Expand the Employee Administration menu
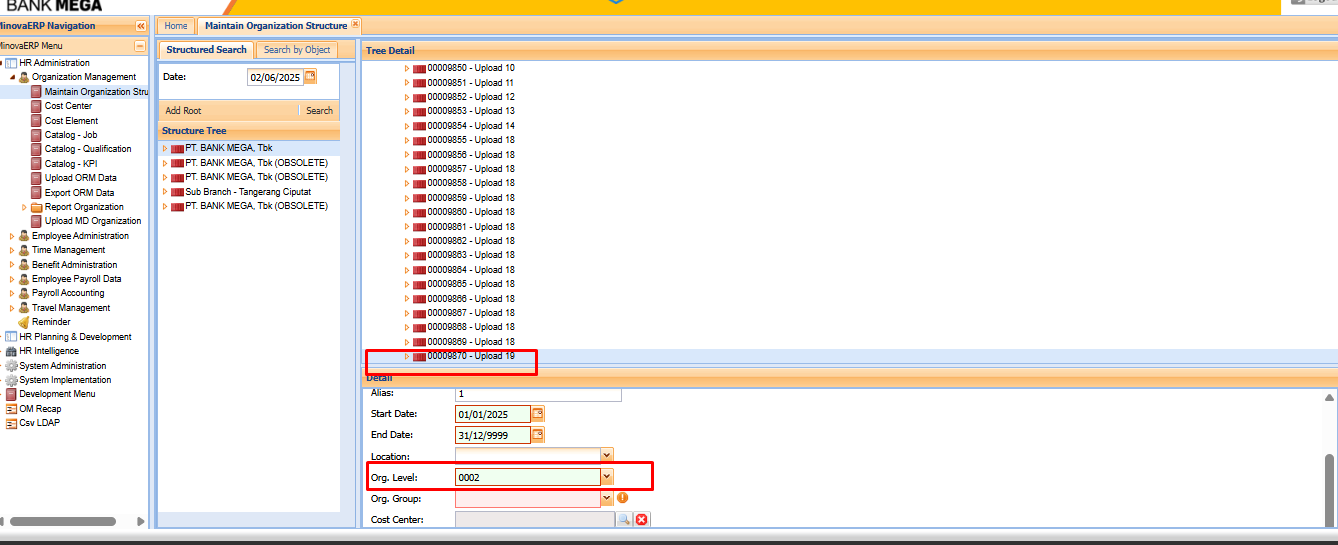Image resolution: width=1338 pixels, height=545 pixels. (12, 236)
